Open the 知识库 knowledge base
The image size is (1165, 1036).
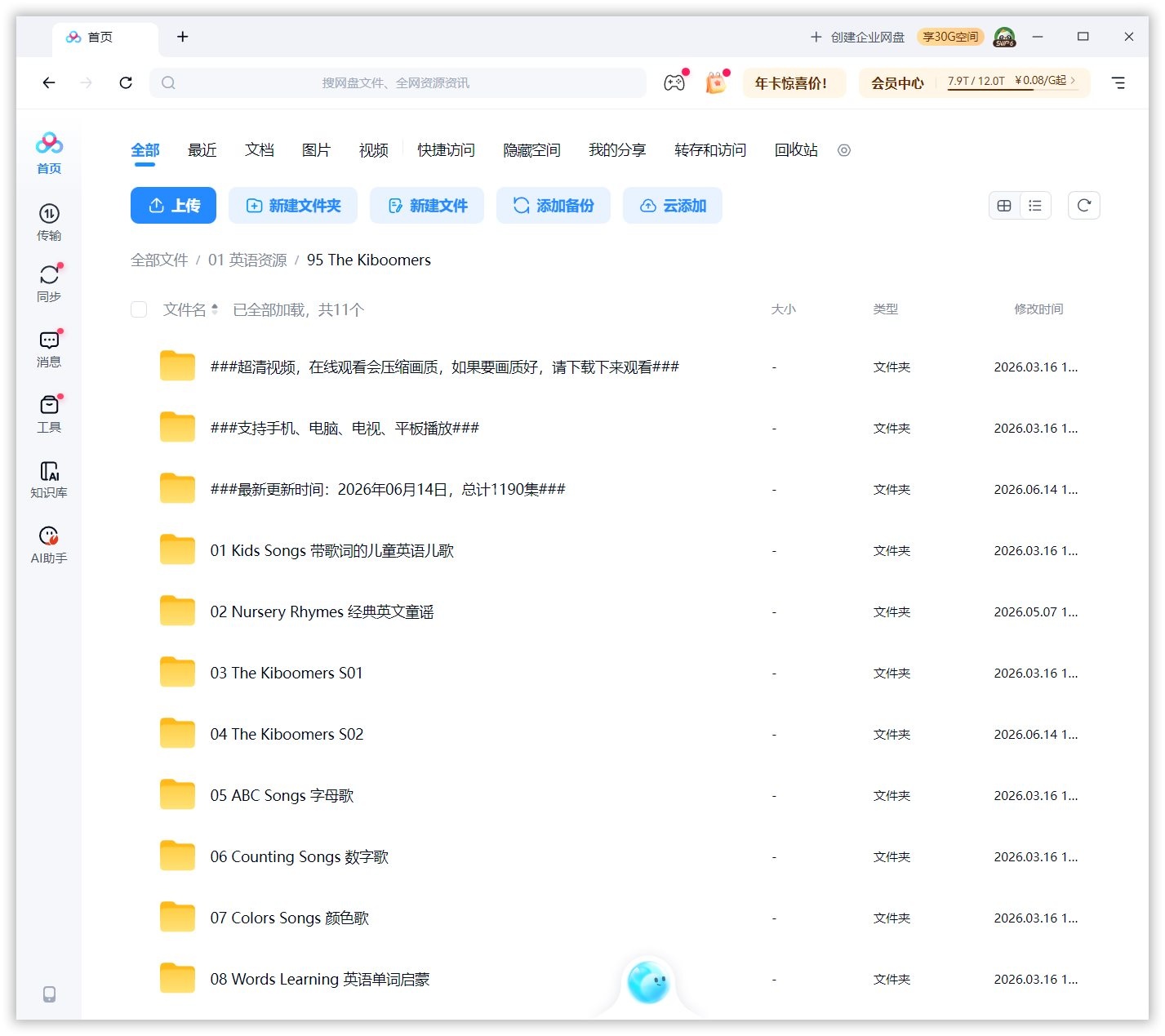[x=49, y=479]
